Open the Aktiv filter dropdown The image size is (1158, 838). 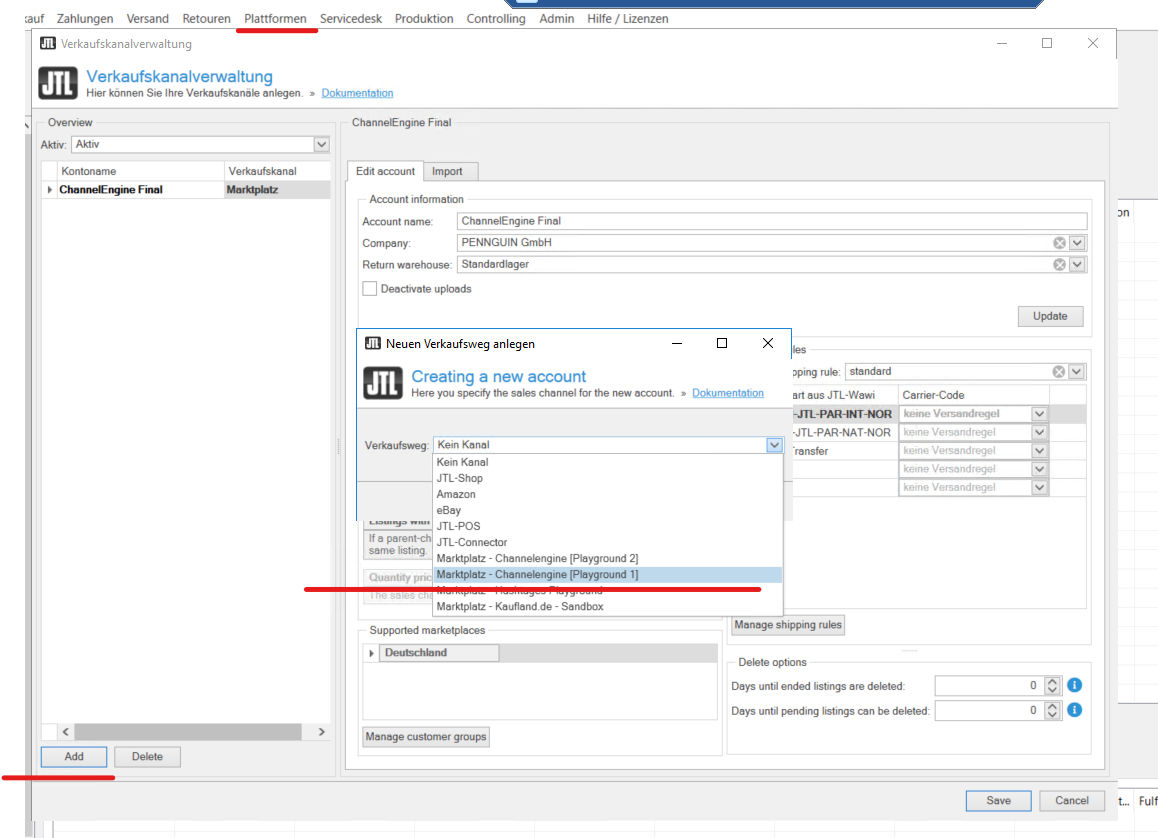pos(321,145)
